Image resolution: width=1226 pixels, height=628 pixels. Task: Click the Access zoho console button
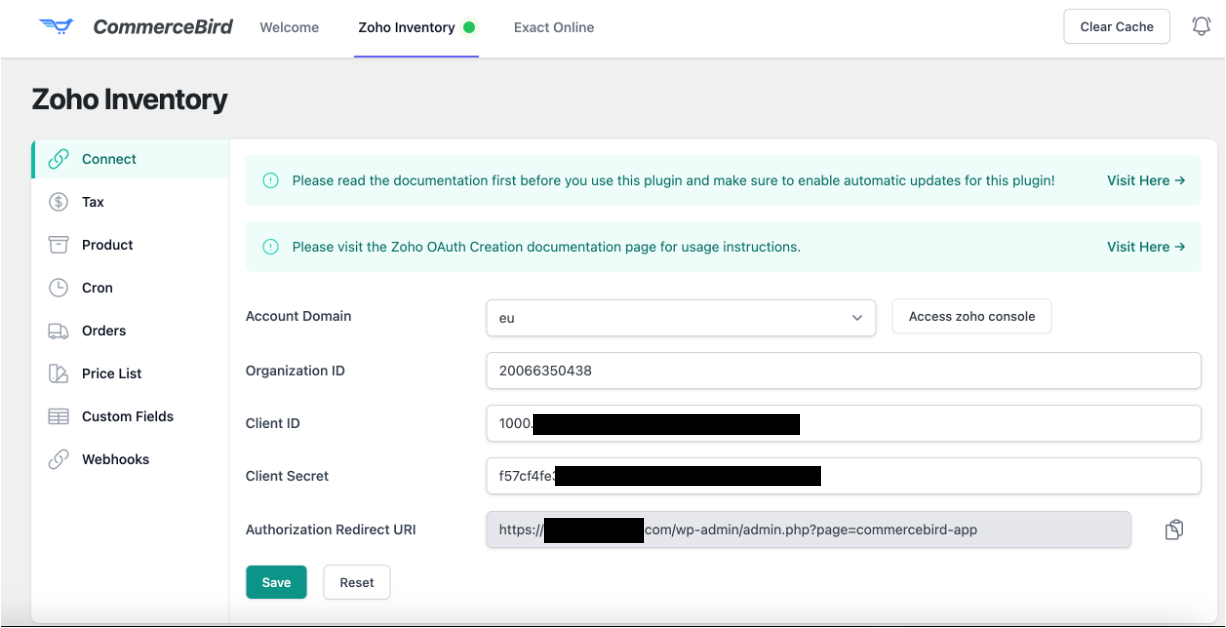pos(972,317)
